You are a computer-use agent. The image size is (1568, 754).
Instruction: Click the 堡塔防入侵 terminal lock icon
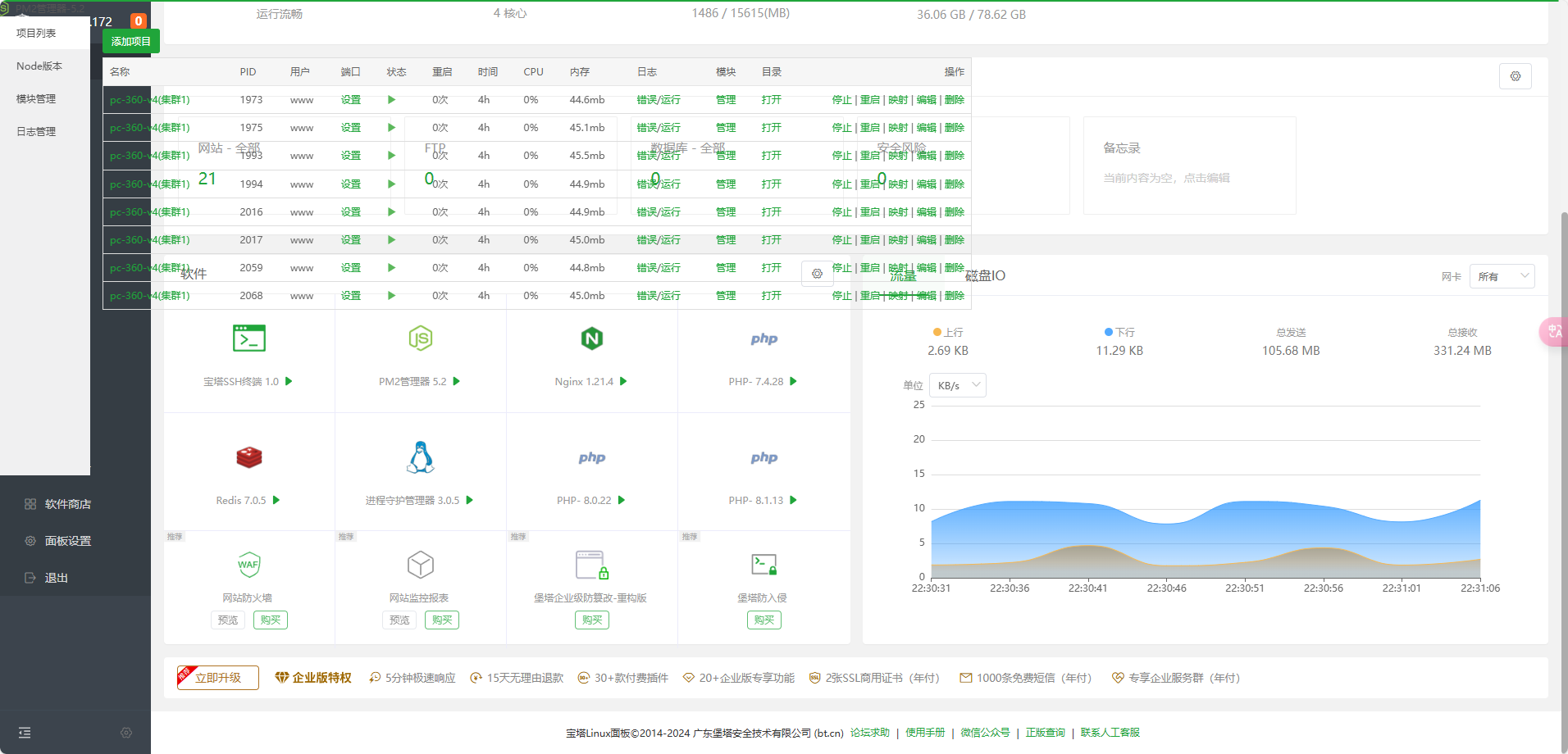pos(763,564)
